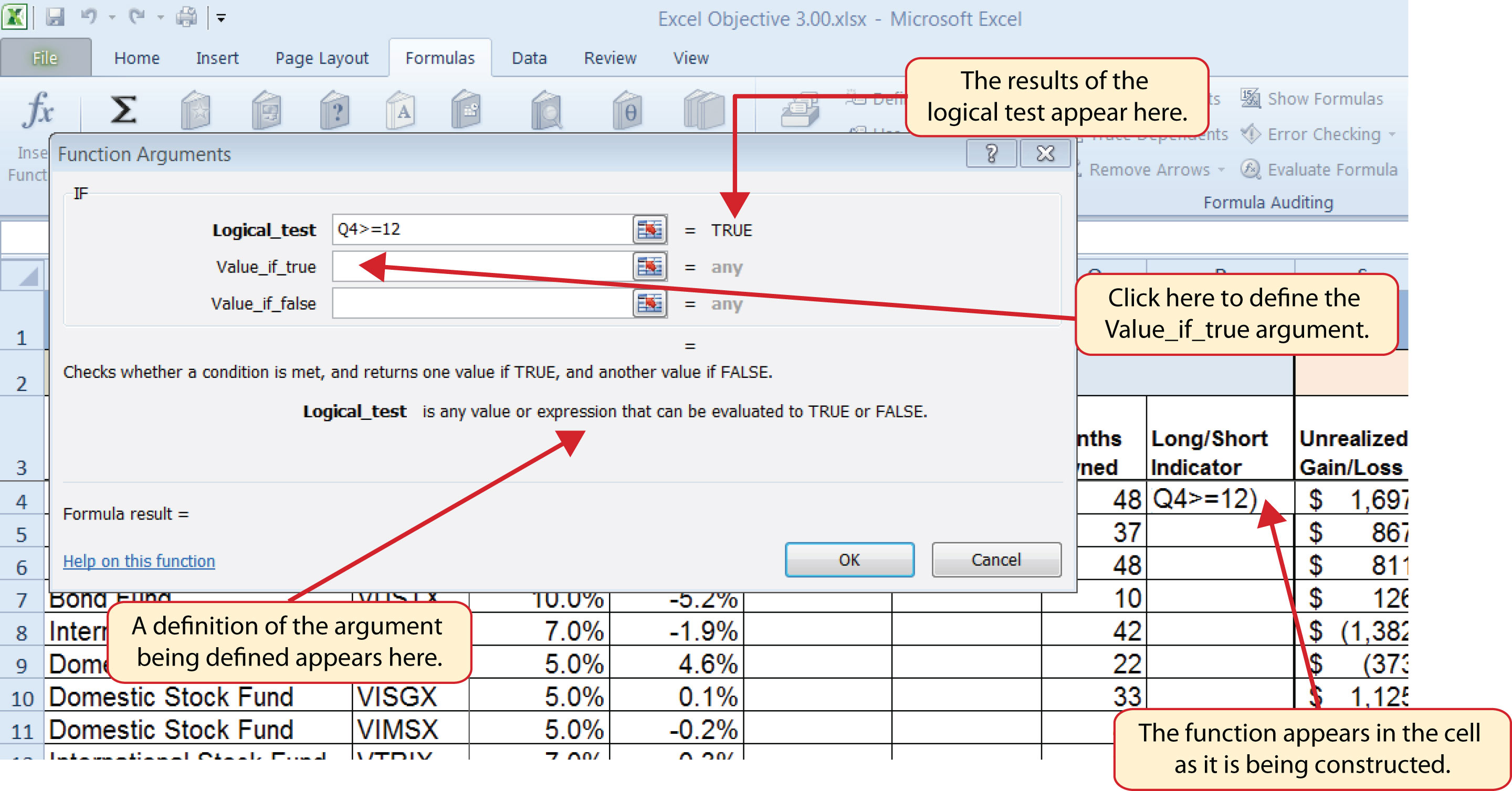
Task: Click the Save icon in quick access toolbar
Action: pyautogui.click(x=55, y=18)
